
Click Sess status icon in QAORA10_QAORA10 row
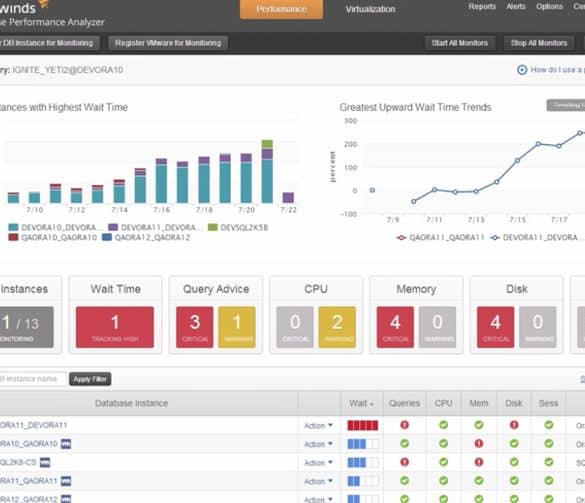coord(549,443)
